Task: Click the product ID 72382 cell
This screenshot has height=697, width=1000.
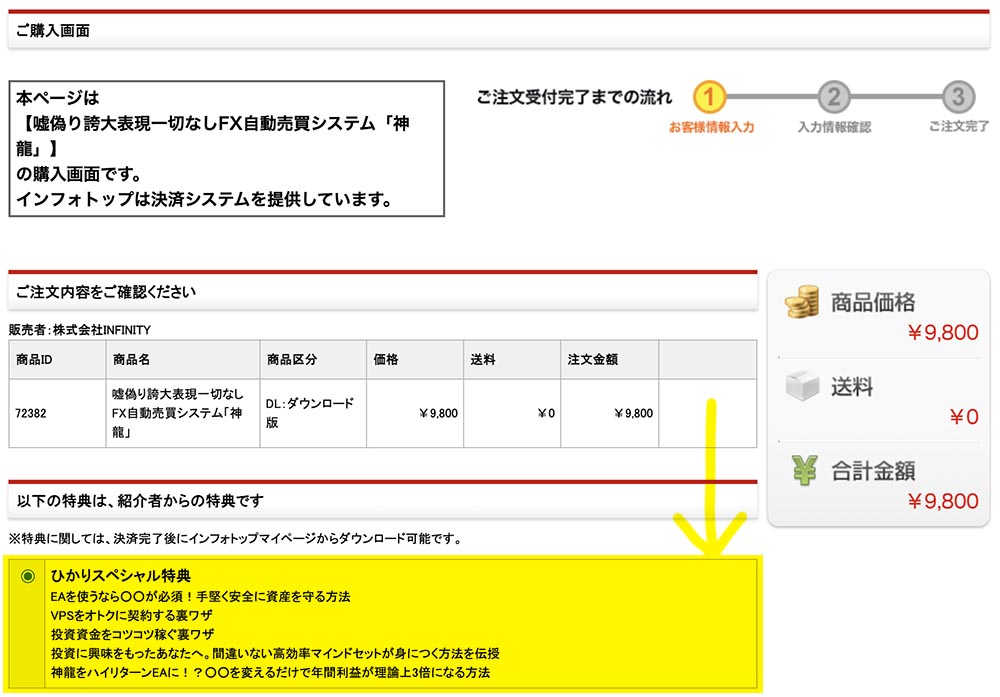Action: (x=57, y=413)
